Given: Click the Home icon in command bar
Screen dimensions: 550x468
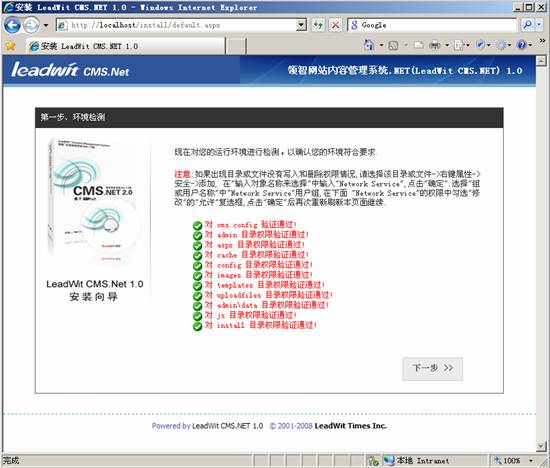Looking at the screenshot, I should click(x=369, y=45).
